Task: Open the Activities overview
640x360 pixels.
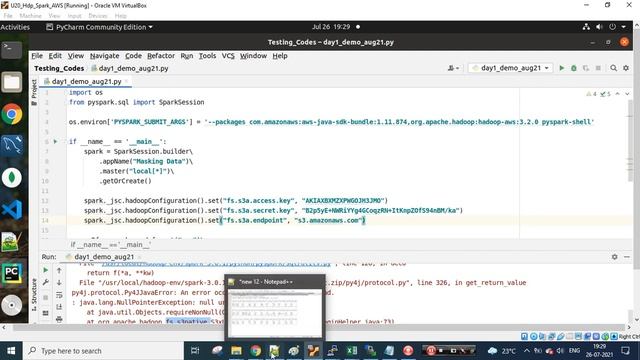Action: [15, 27]
